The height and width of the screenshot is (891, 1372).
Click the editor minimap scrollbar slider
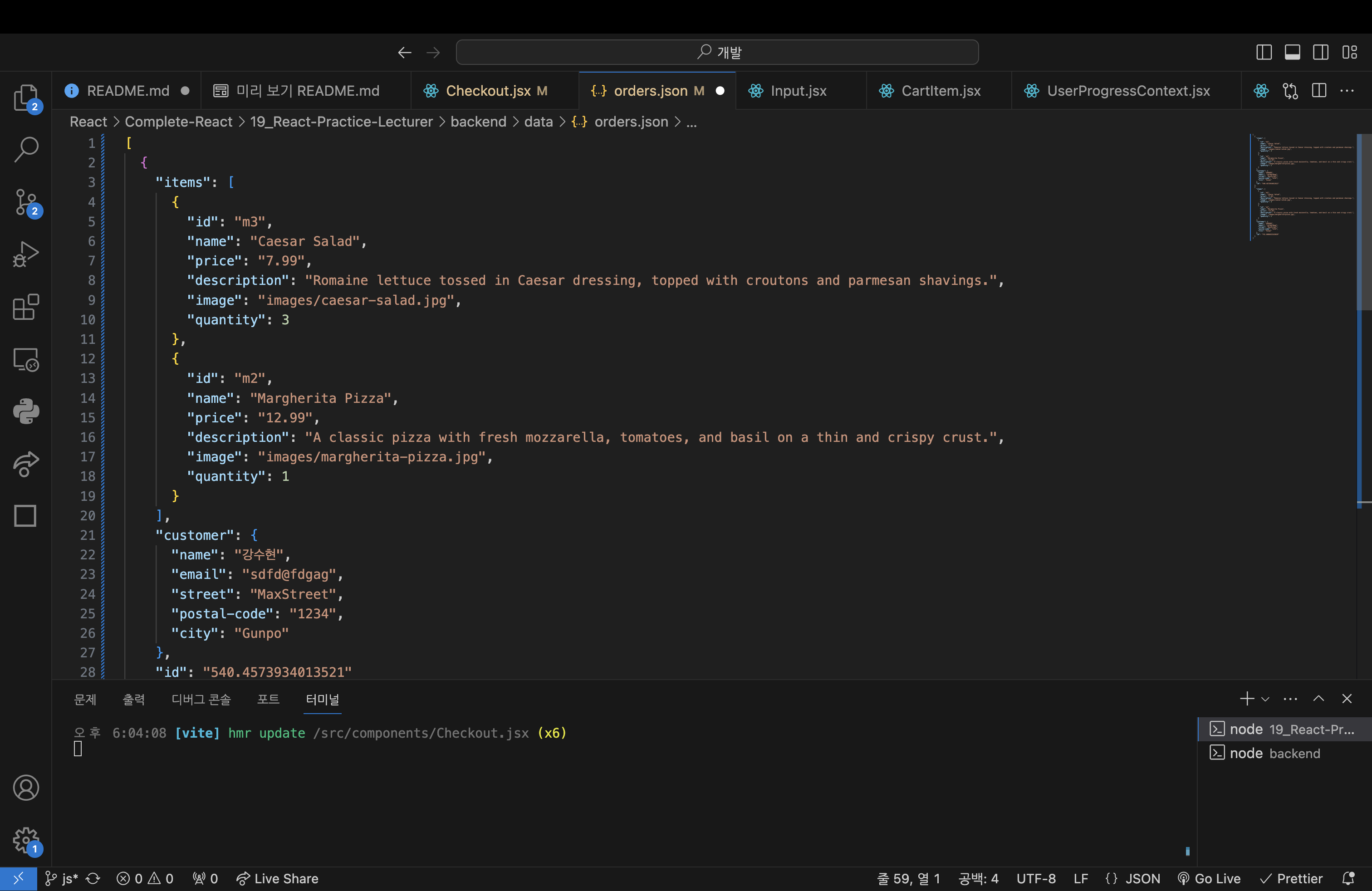[1364, 222]
